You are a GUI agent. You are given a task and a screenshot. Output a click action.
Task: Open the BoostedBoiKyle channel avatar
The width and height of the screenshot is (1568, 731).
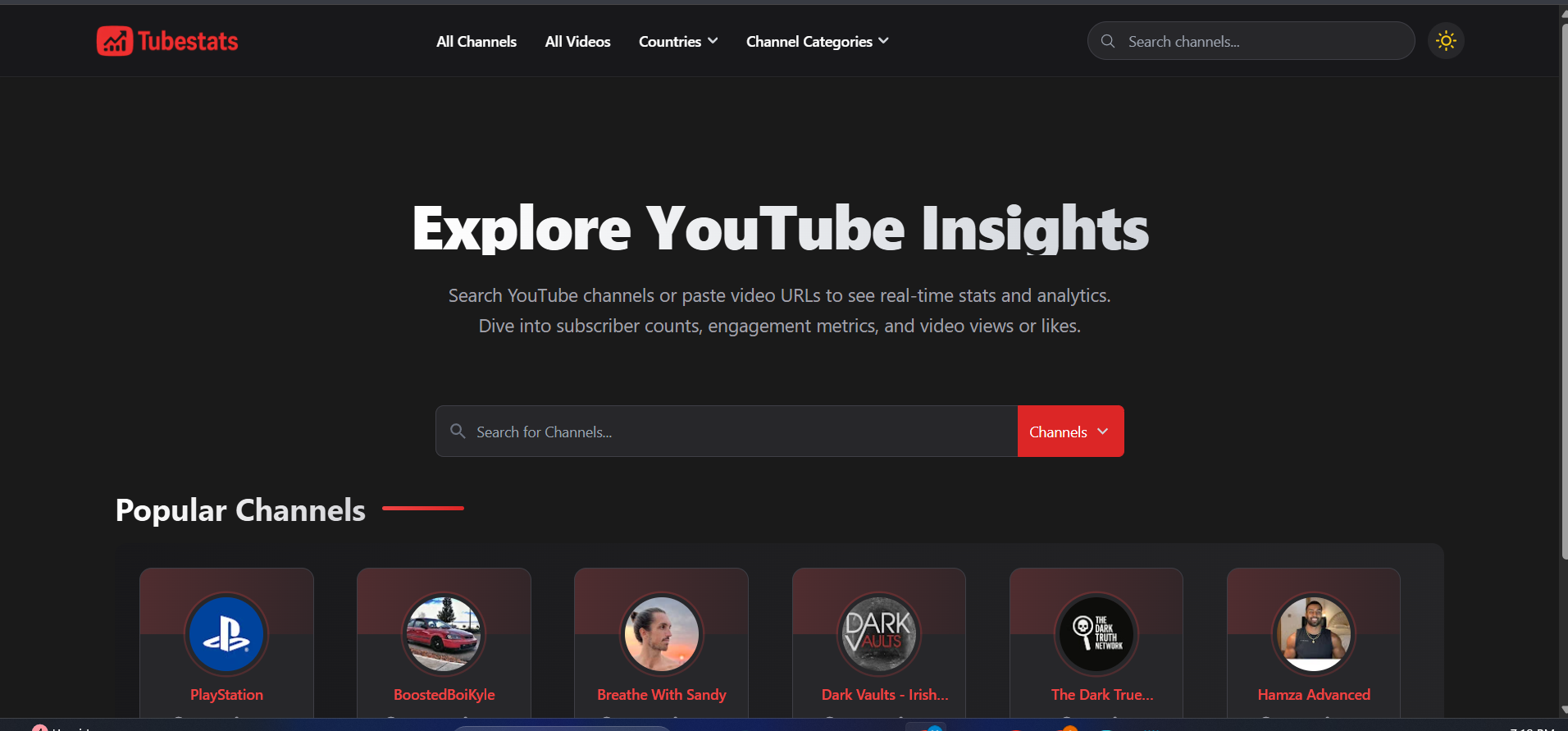(444, 634)
